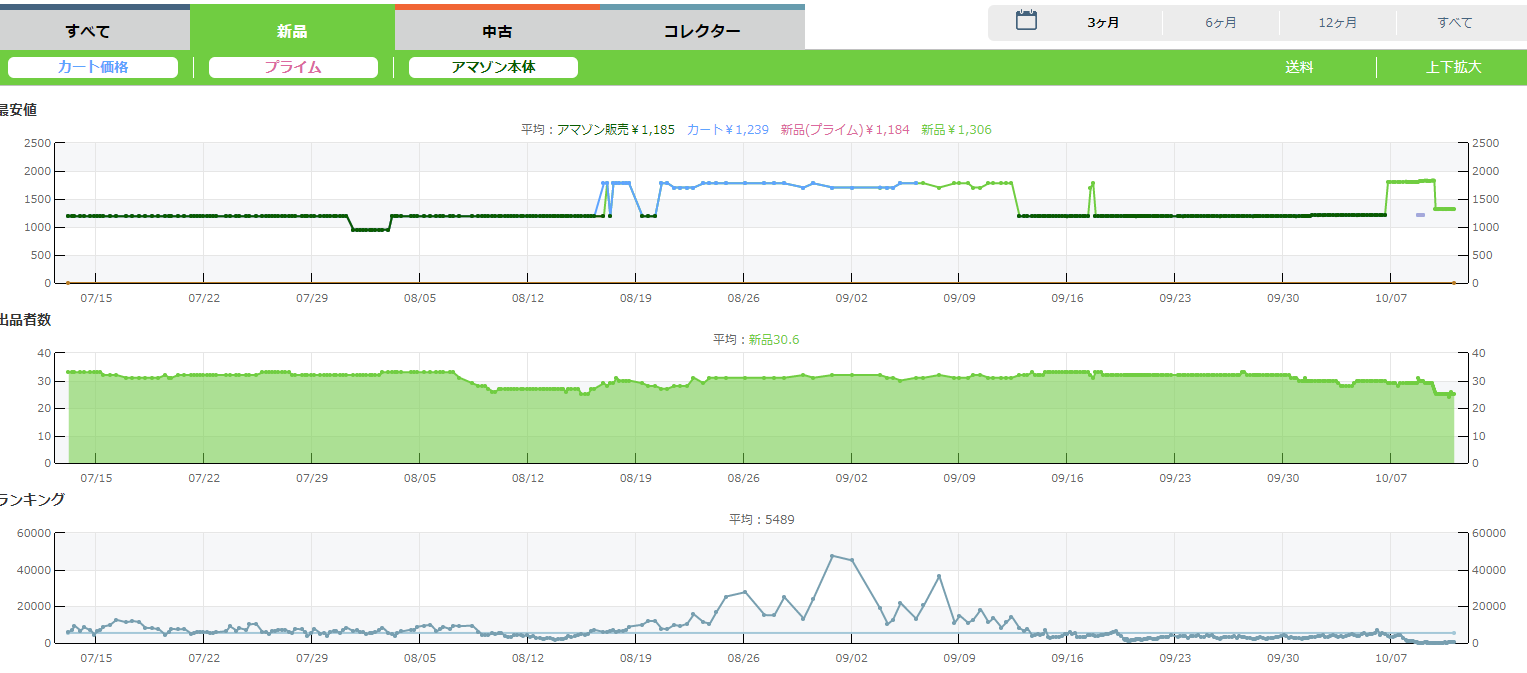Toggle the プライム price filter
Image resolution: width=1527 pixels, height=673 pixels.
pyautogui.click(x=293, y=67)
